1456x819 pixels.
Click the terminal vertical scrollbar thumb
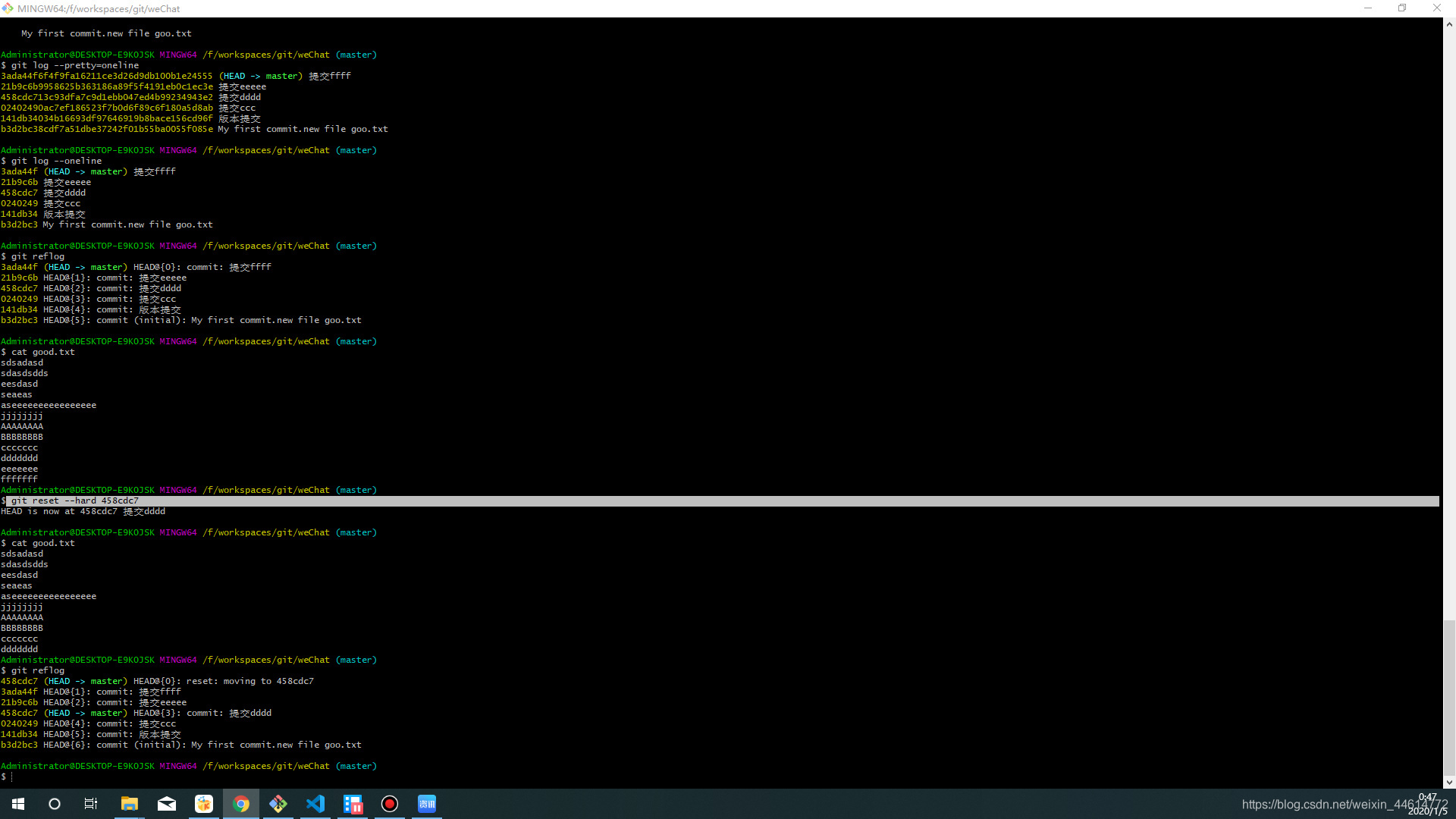coord(1449,697)
